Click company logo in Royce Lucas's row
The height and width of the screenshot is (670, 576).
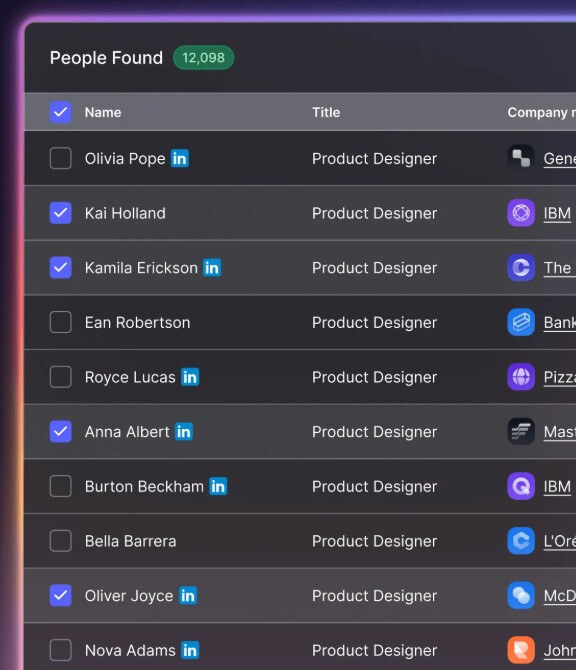point(521,377)
